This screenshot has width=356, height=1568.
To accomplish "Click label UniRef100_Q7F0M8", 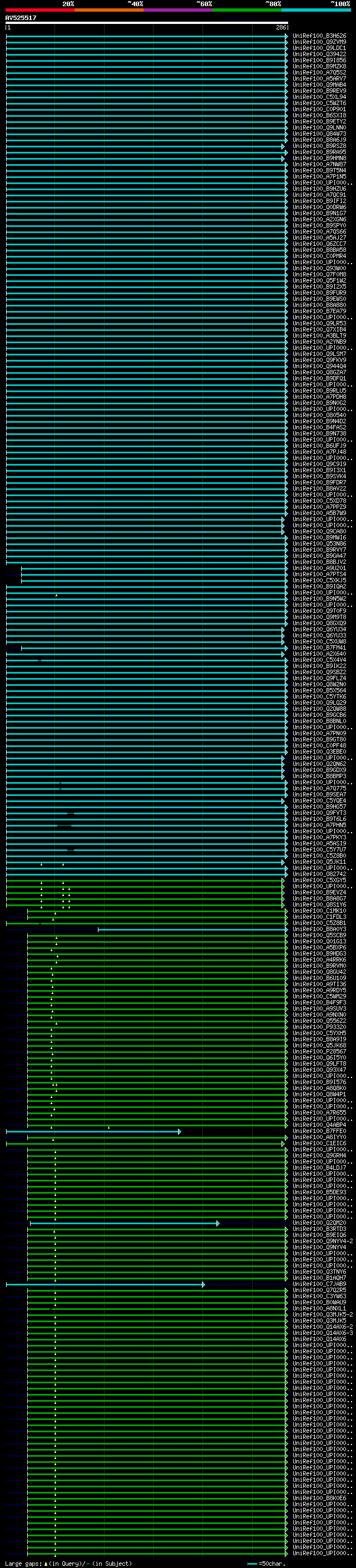I will pos(319,275).
